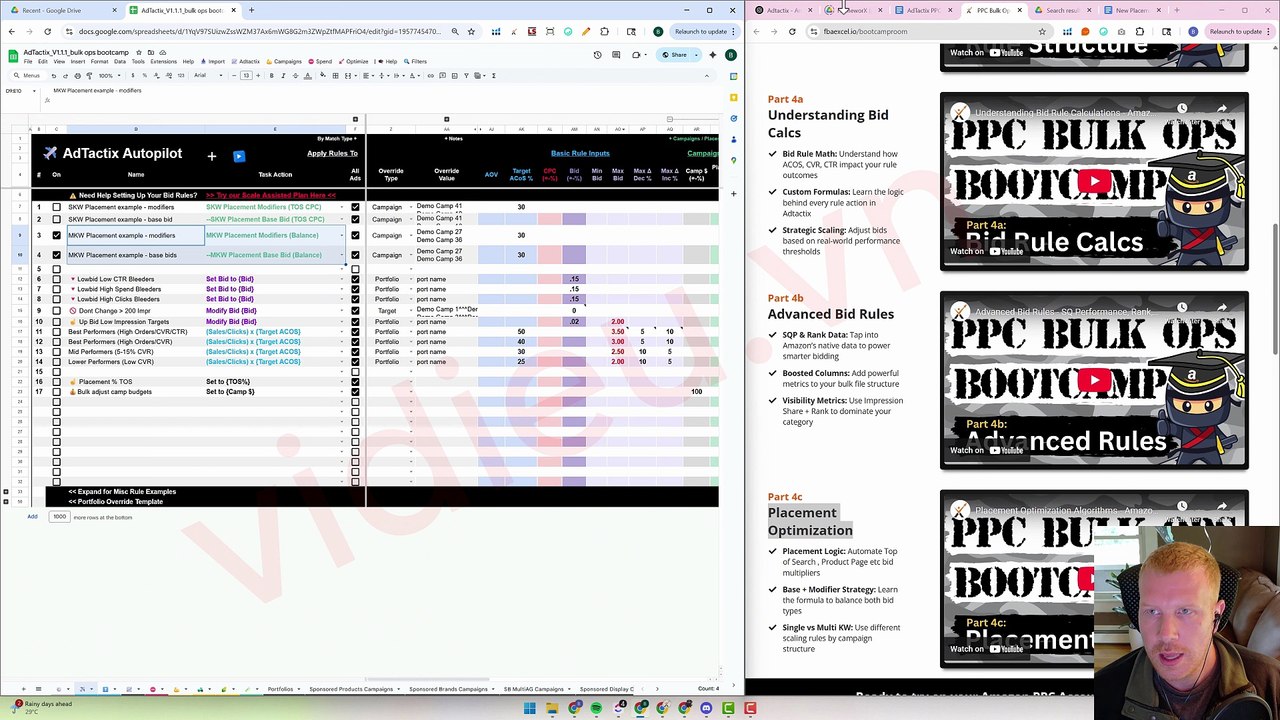The width and height of the screenshot is (1280, 720).
Task: Open the Arial font dropdown
Action: pos(209,75)
